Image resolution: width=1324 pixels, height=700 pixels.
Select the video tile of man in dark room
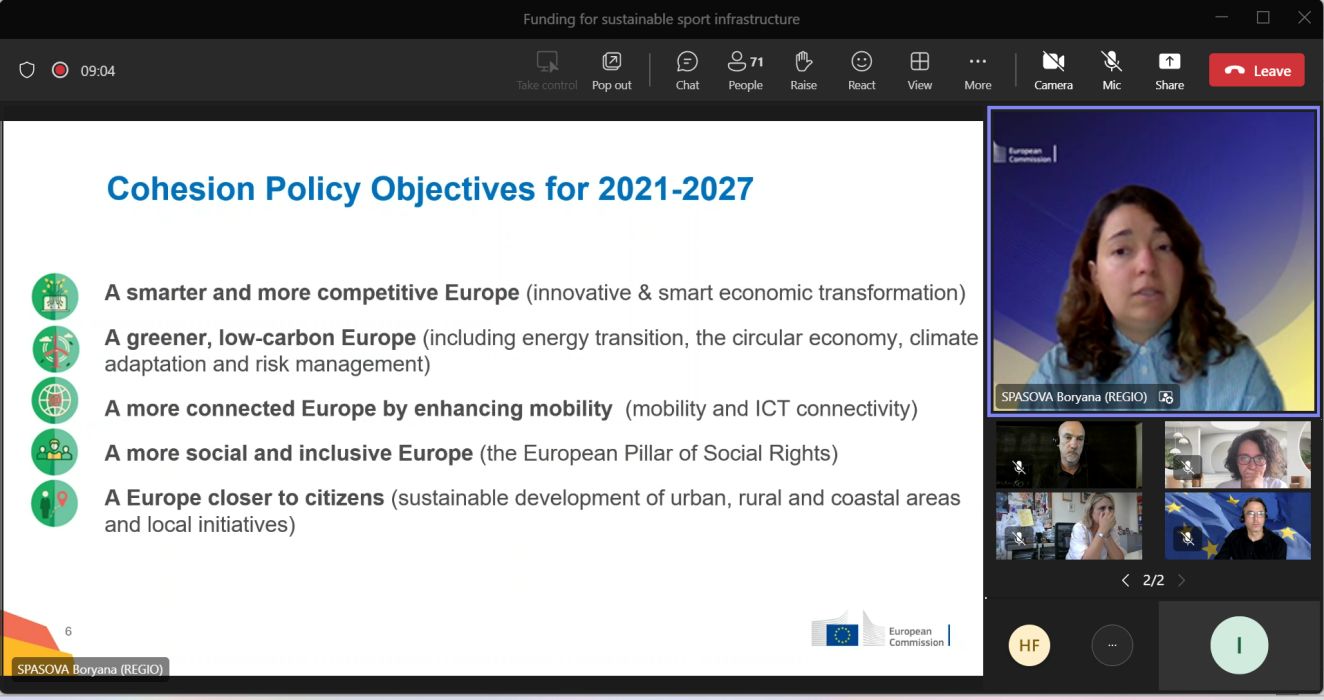pyautogui.click(x=1068, y=454)
